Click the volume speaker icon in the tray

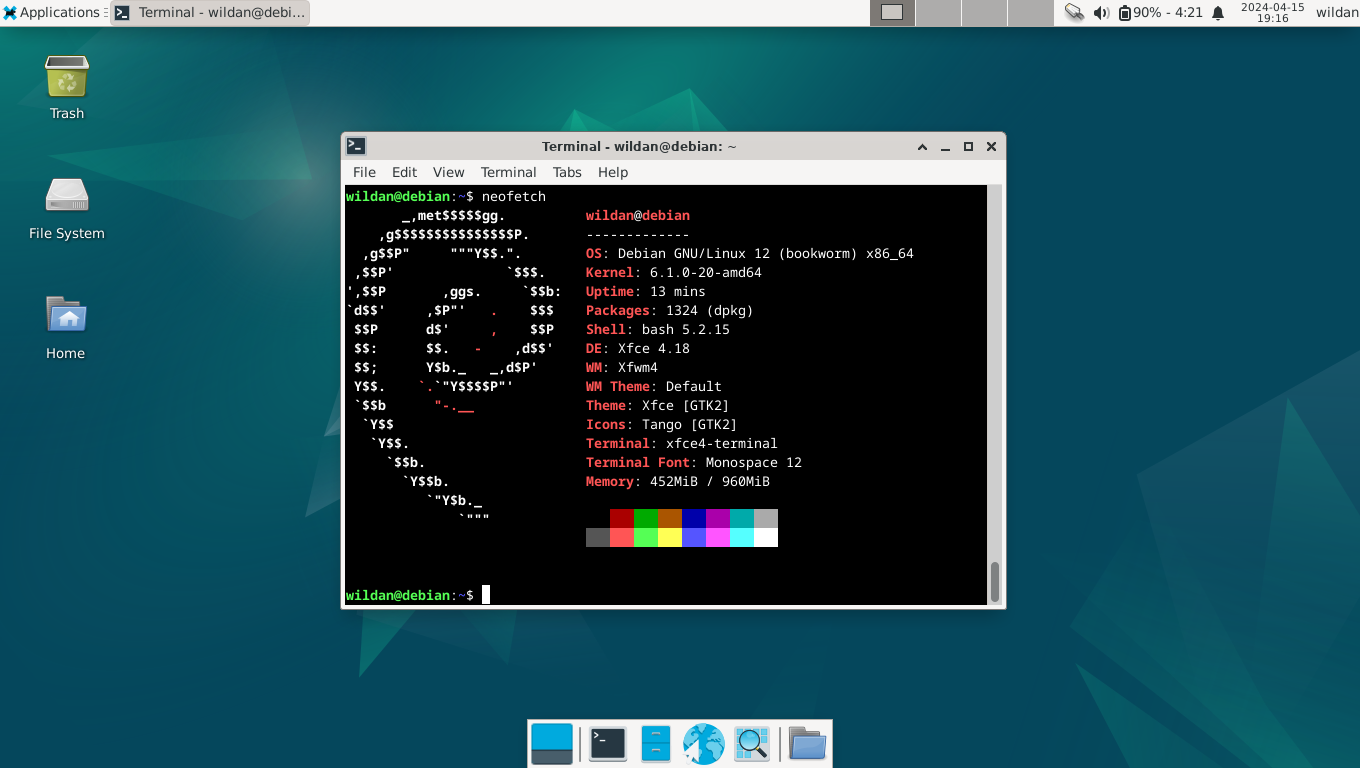pyautogui.click(x=1101, y=13)
